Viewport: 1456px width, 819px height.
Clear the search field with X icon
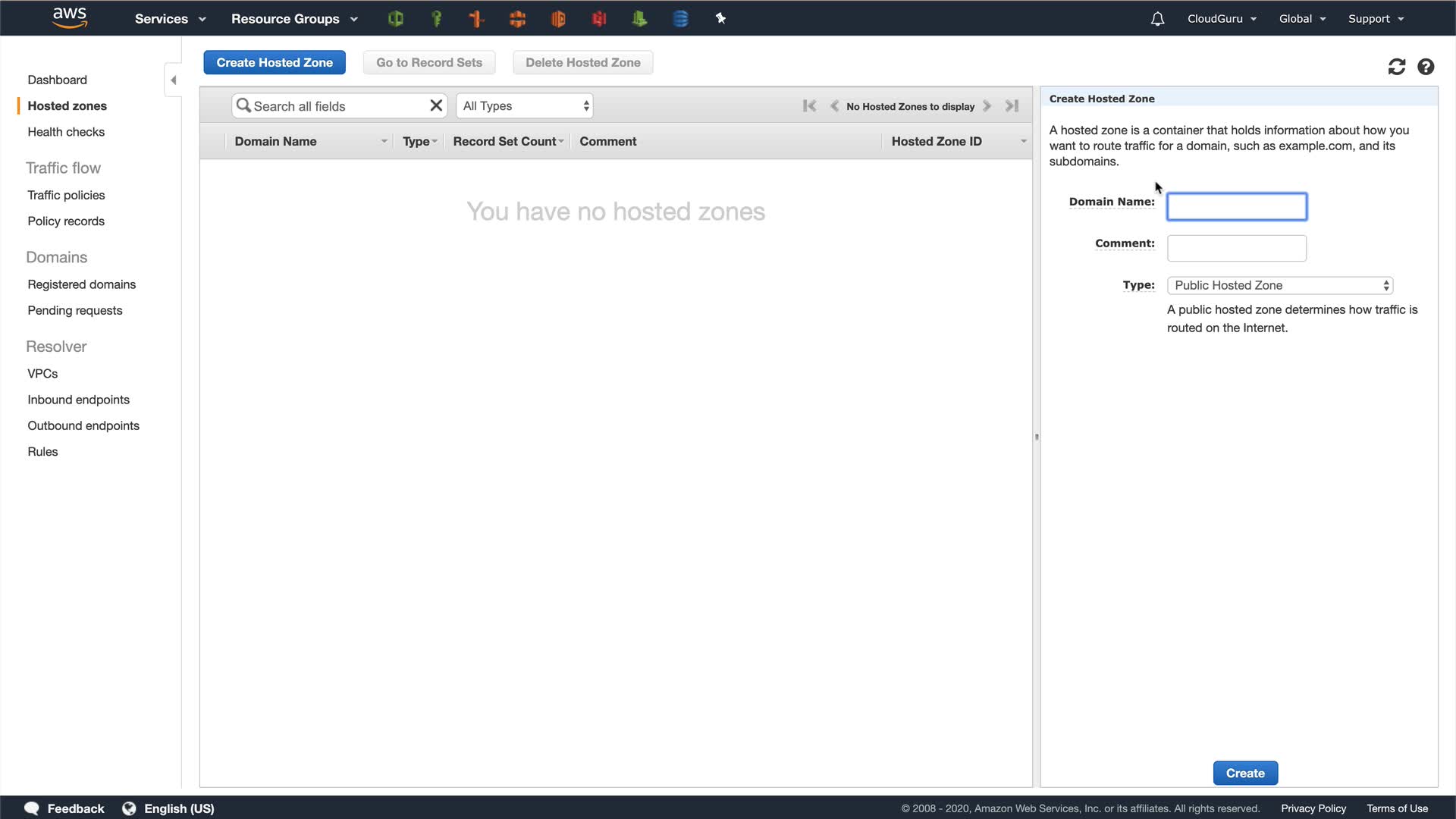click(436, 105)
